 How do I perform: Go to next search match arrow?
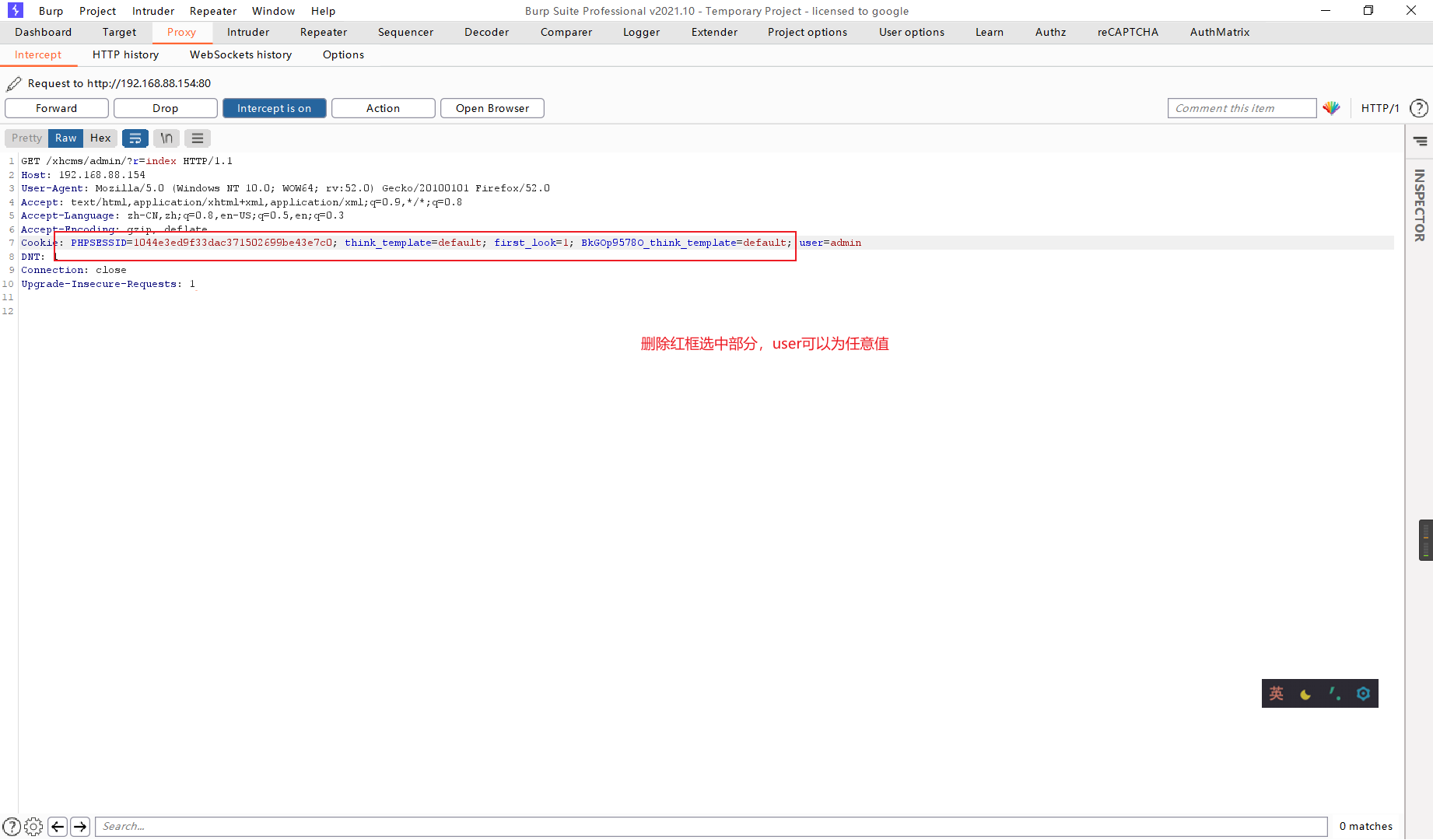pos(80,827)
